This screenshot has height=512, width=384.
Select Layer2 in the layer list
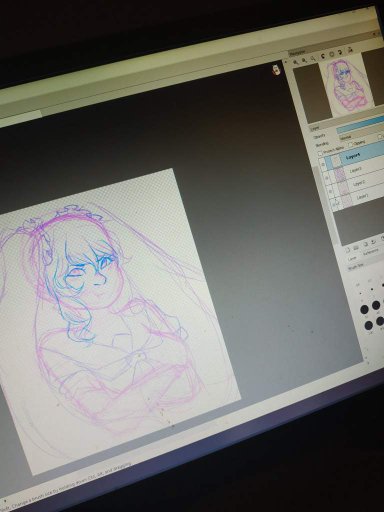pyautogui.click(x=358, y=183)
